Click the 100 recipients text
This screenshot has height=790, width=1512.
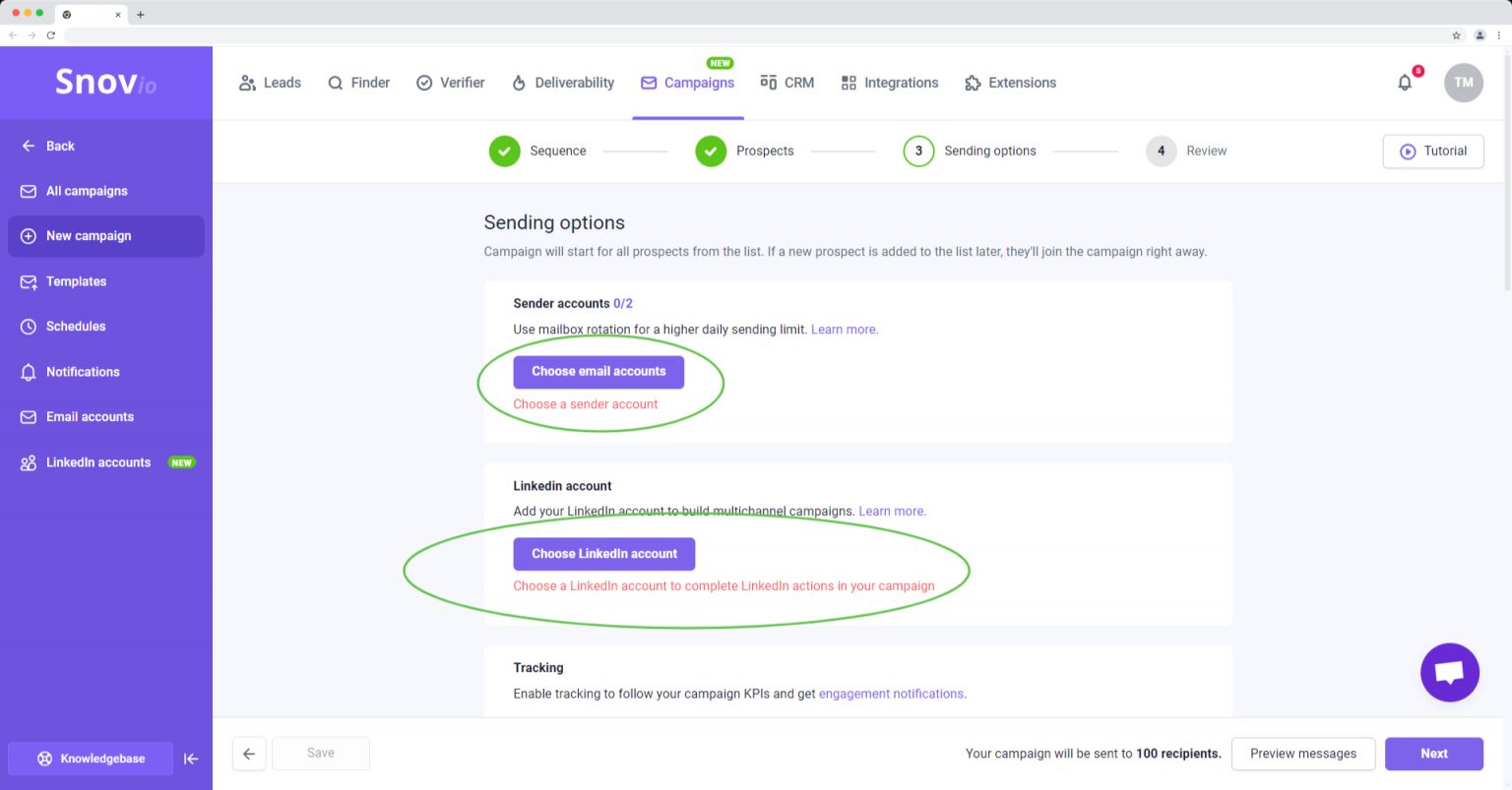[x=1178, y=754]
